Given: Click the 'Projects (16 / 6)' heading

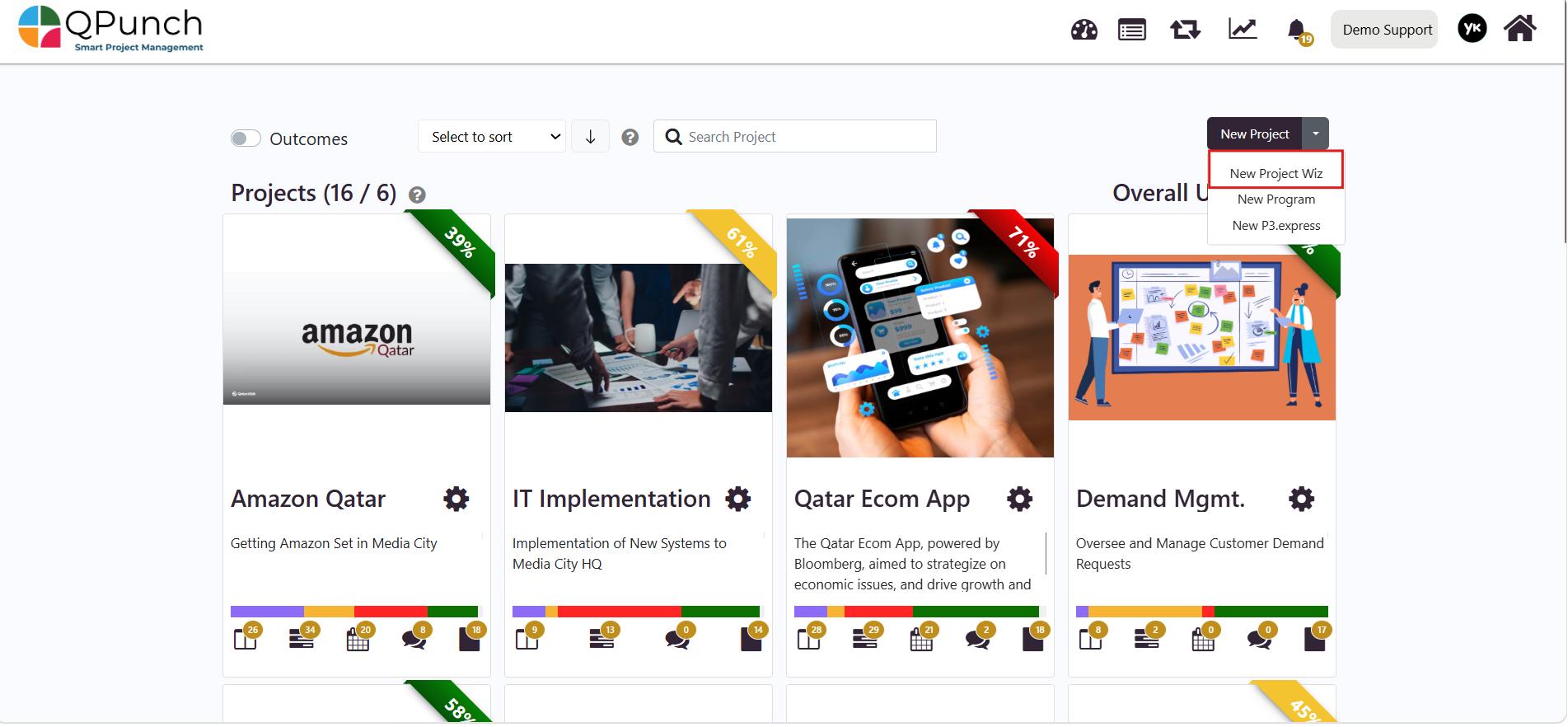Looking at the screenshot, I should point(313,193).
